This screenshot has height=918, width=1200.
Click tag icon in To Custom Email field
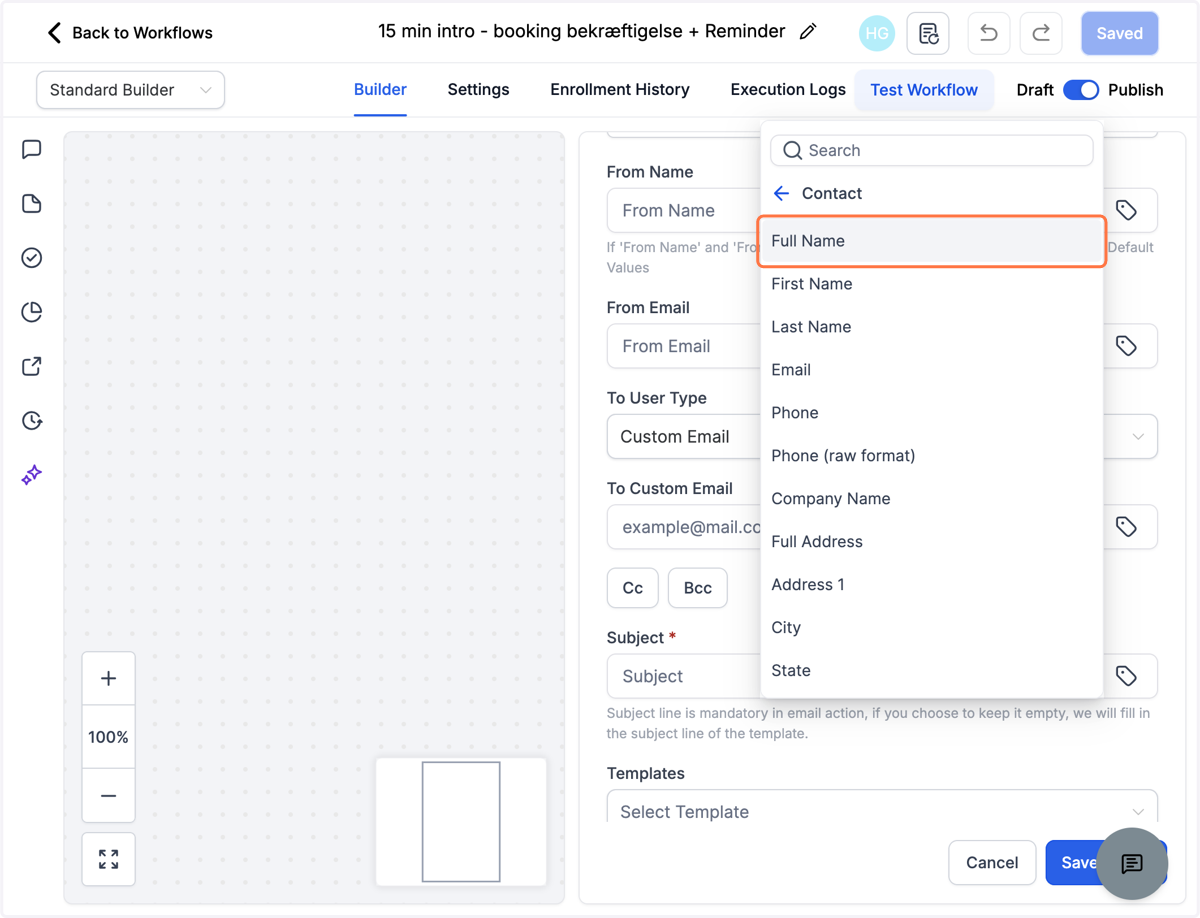[1126, 527]
